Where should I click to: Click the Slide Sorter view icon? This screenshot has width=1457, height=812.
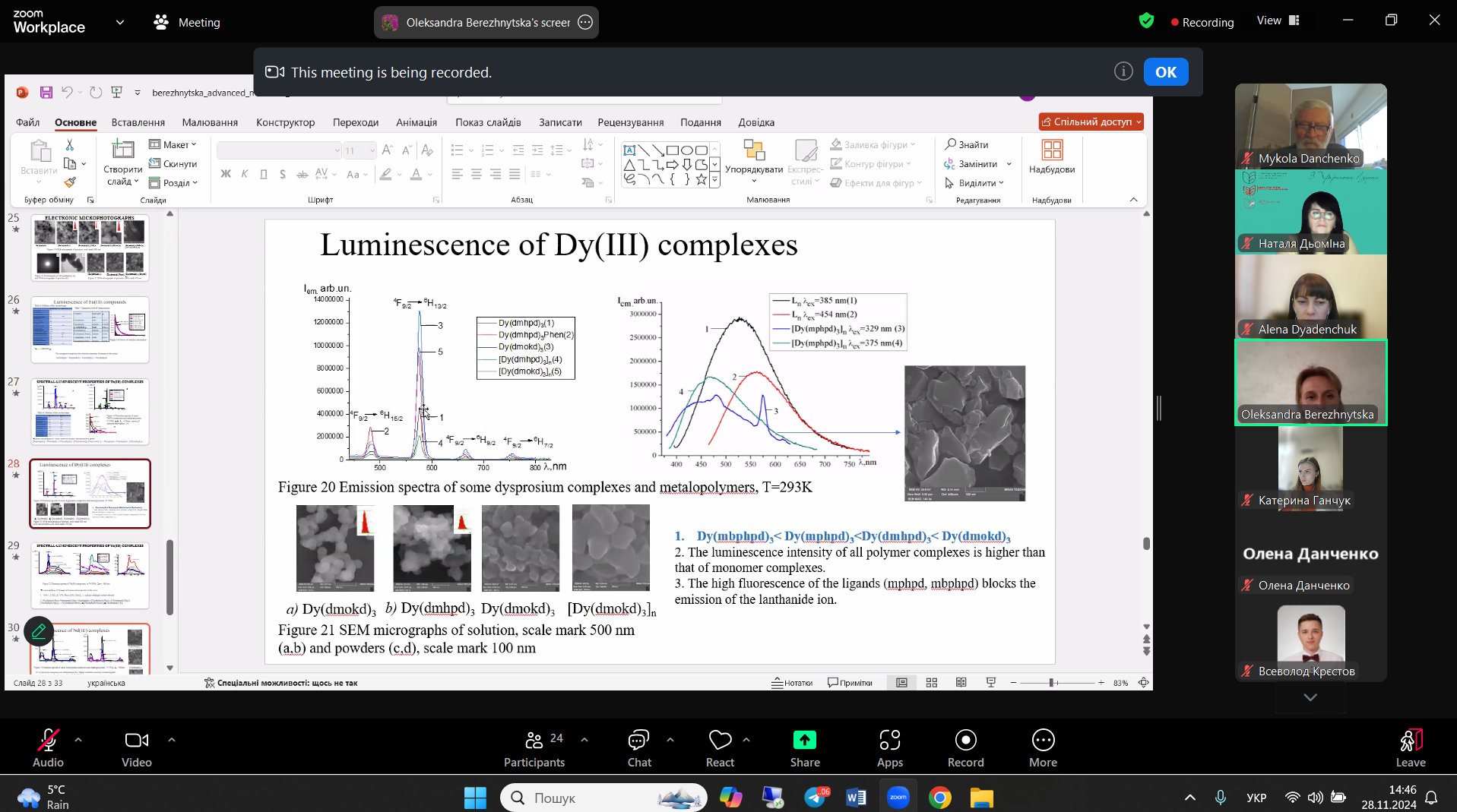pyautogui.click(x=932, y=683)
